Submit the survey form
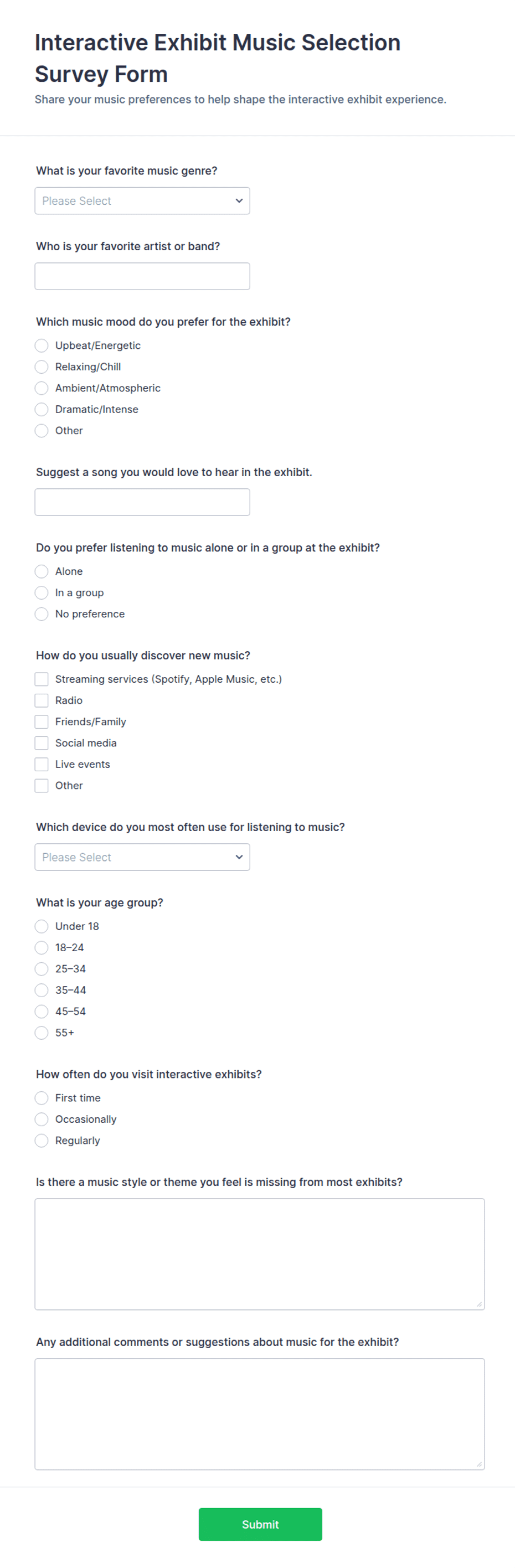Screen dimensions: 515x1568 coord(260,1524)
